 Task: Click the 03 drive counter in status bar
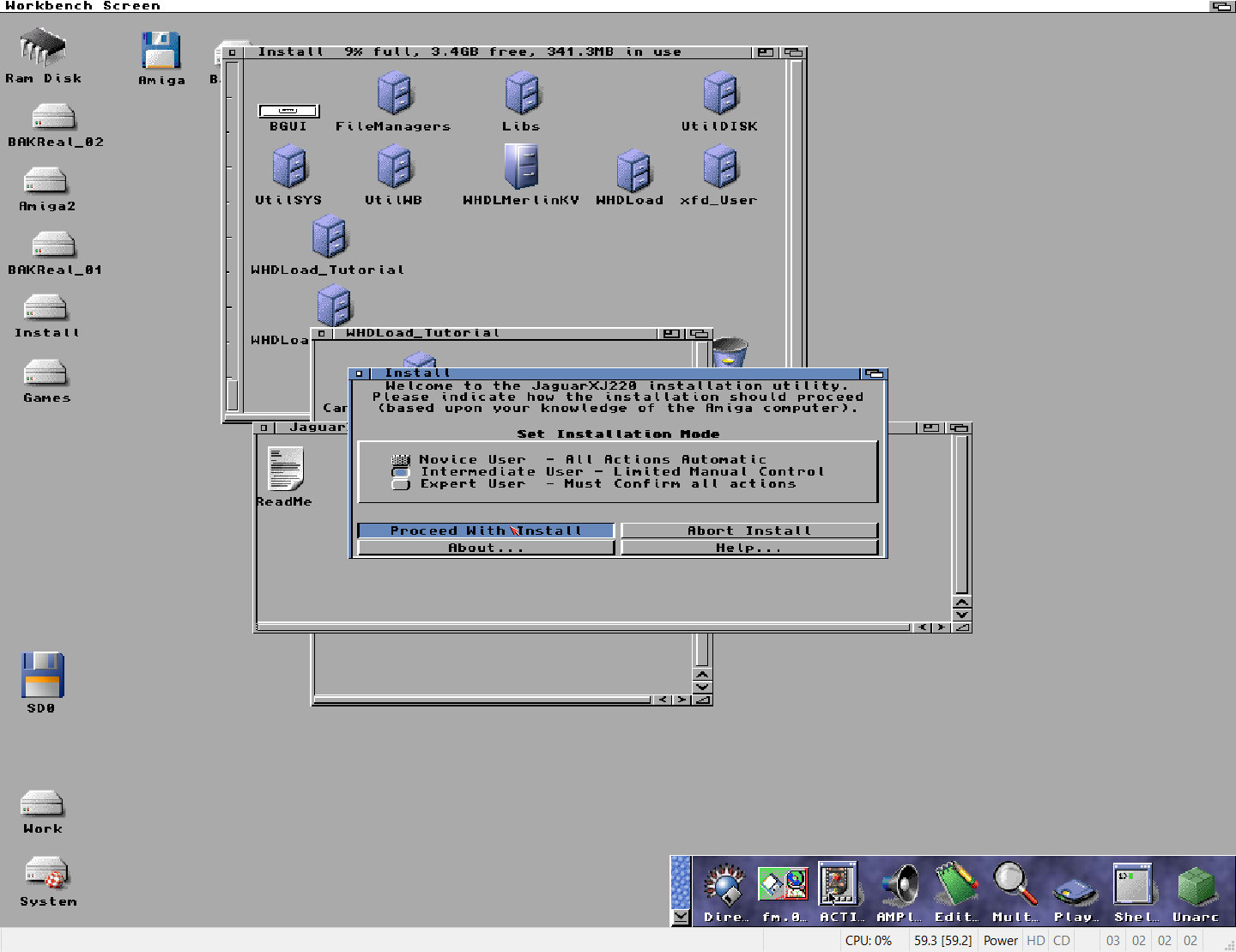pyautogui.click(x=1113, y=941)
